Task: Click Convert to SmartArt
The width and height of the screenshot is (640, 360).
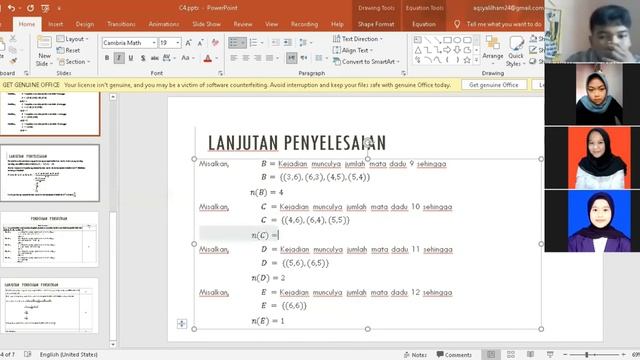Action: (366, 62)
